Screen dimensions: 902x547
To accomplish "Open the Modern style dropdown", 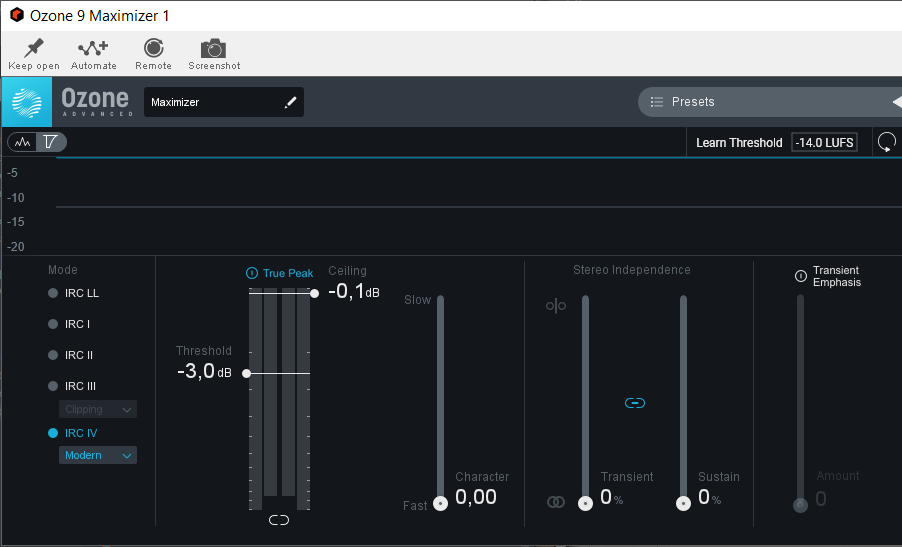I will click(x=98, y=456).
